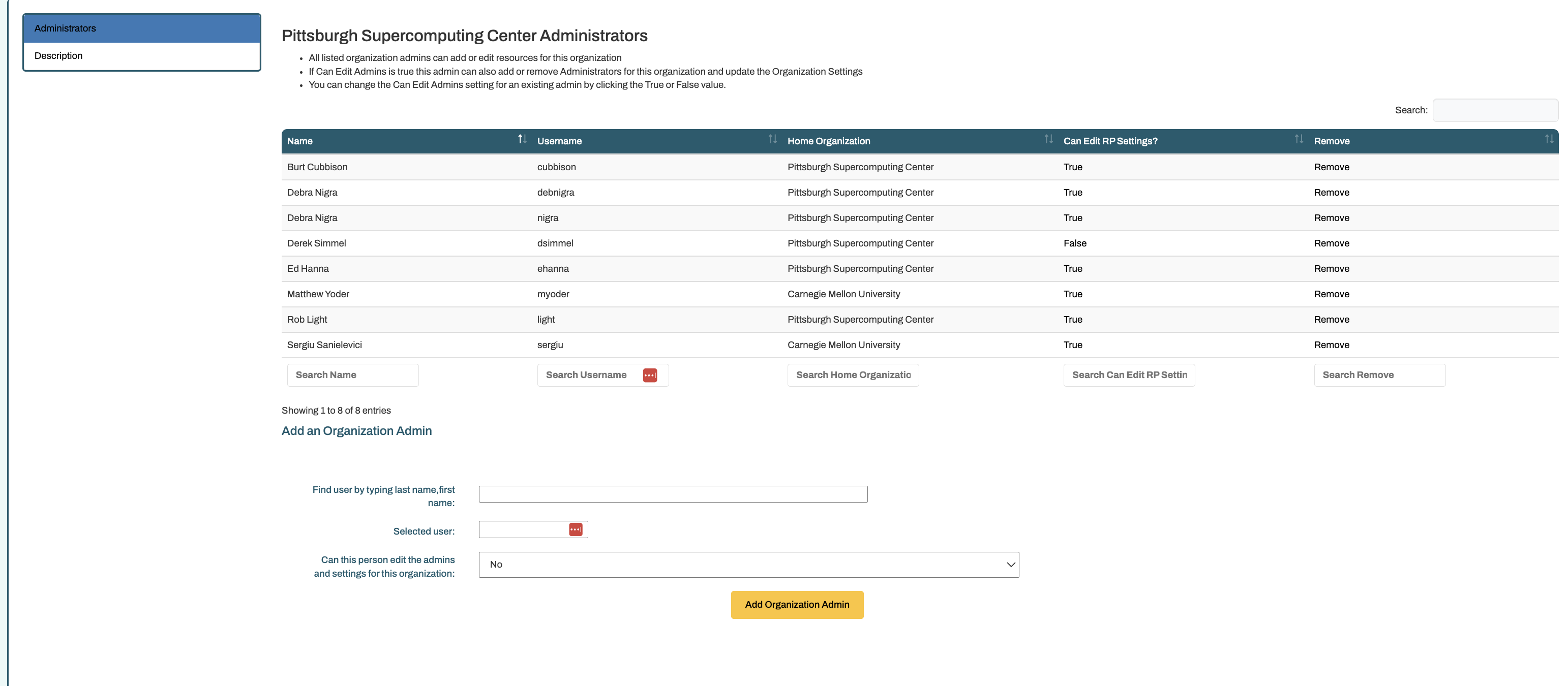Image resolution: width=1568 pixels, height=686 pixels.
Task: Sort table by Username column arrows
Action: pos(772,139)
